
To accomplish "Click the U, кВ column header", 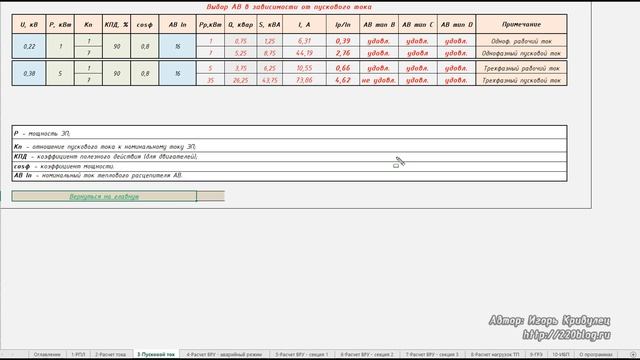I will tap(29, 24).
